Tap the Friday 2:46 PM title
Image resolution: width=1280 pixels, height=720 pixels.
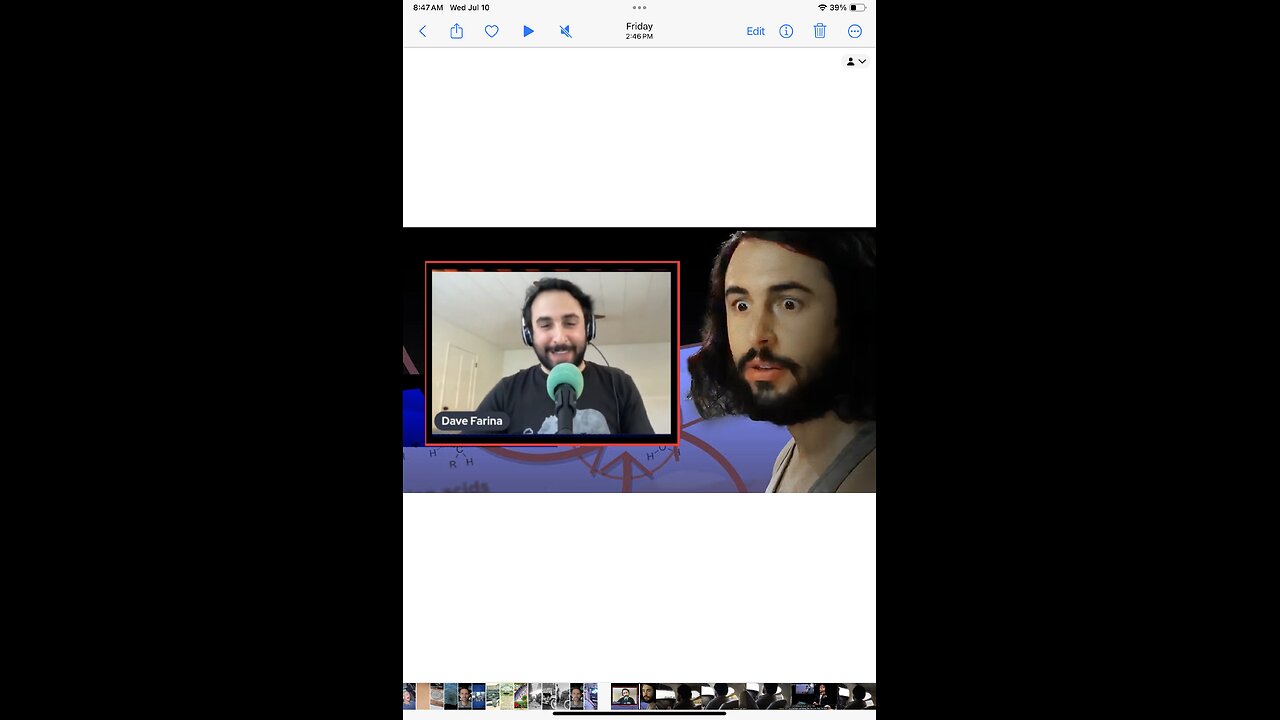pyautogui.click(x=639, y=31)
